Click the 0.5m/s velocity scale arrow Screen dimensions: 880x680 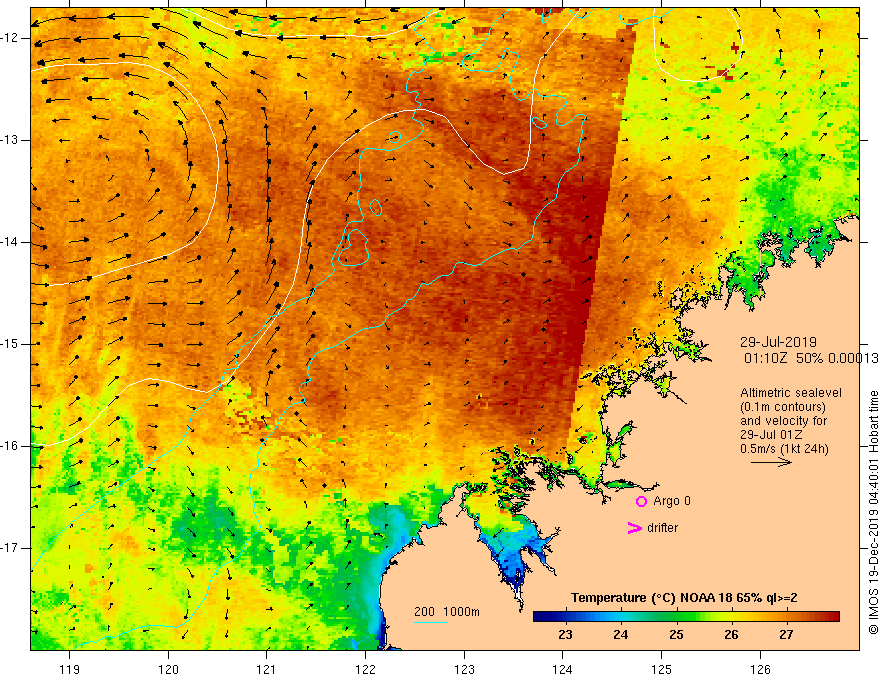click(x=771, y=462)
